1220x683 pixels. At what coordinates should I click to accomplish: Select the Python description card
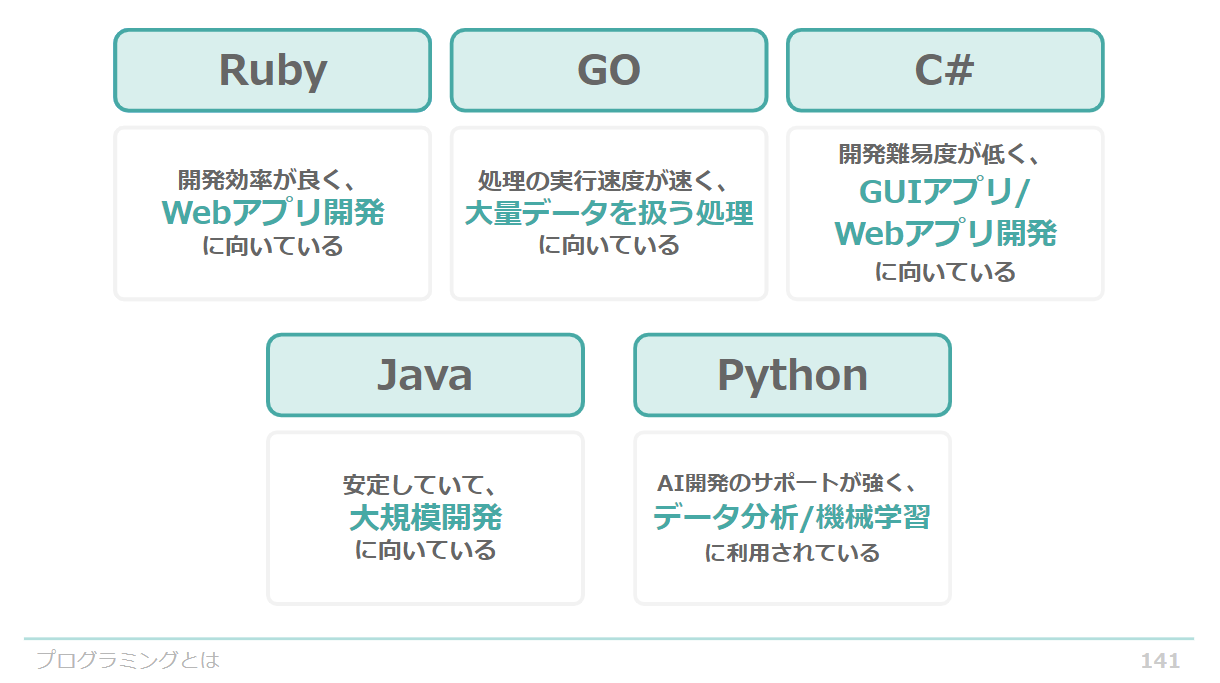792,518
